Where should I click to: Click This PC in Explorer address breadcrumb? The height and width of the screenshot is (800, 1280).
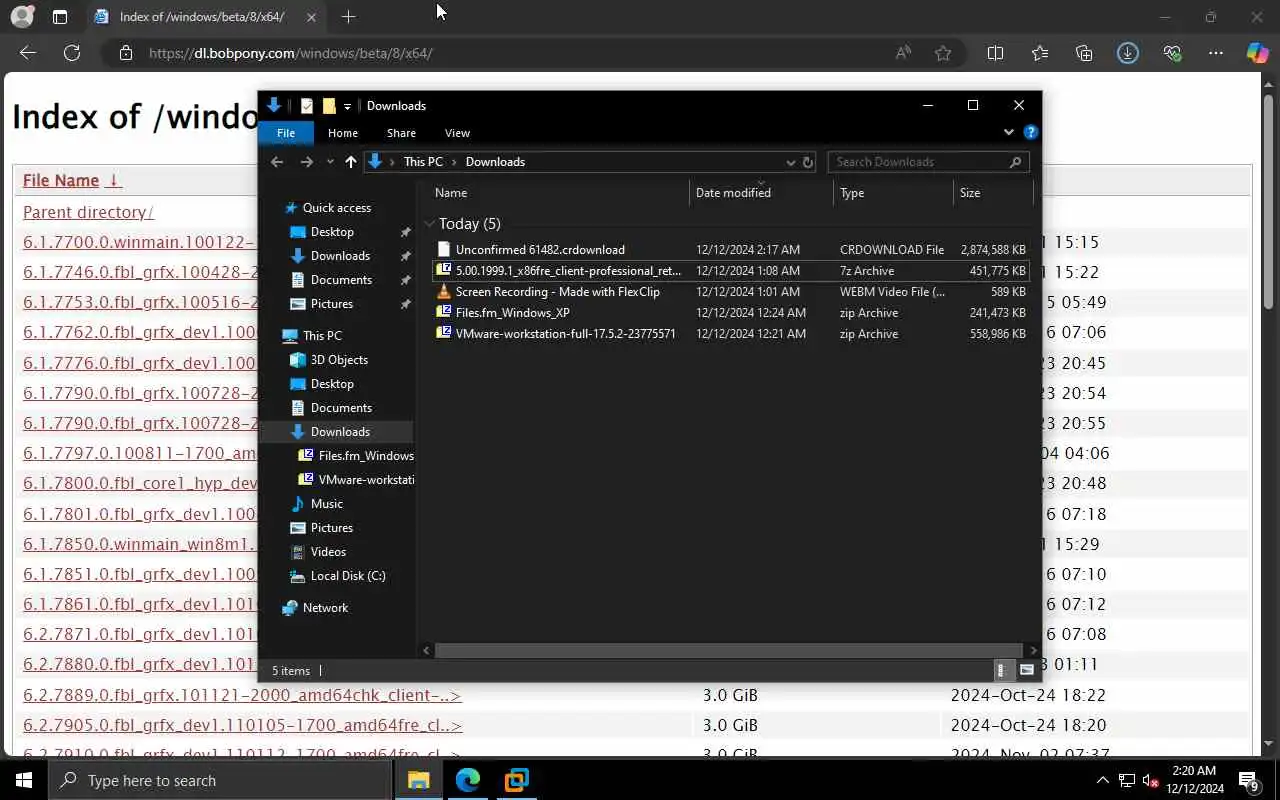pyautogui.click(x=423, y=162)
